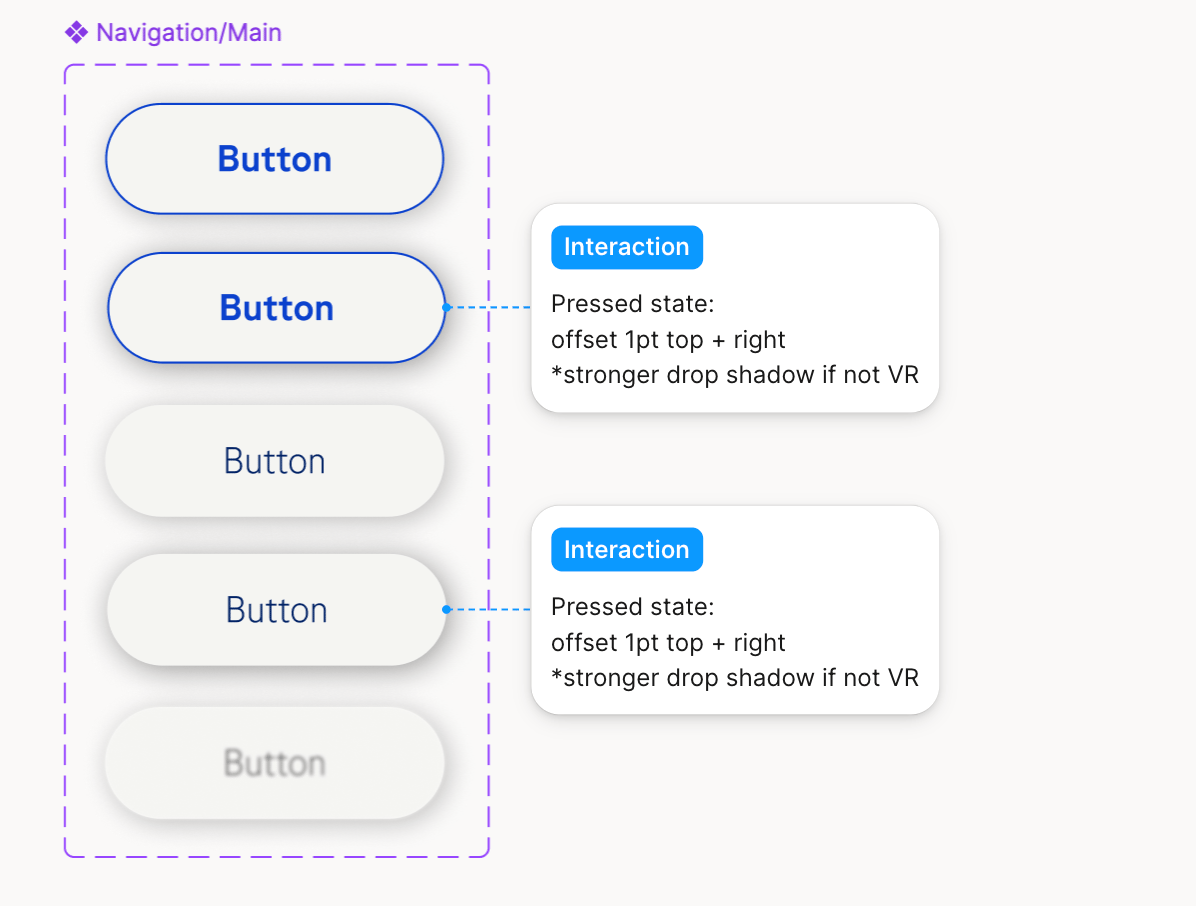1196x906 pixels.
Task: Click the purple component diamond icon
Action: point(76,33)
